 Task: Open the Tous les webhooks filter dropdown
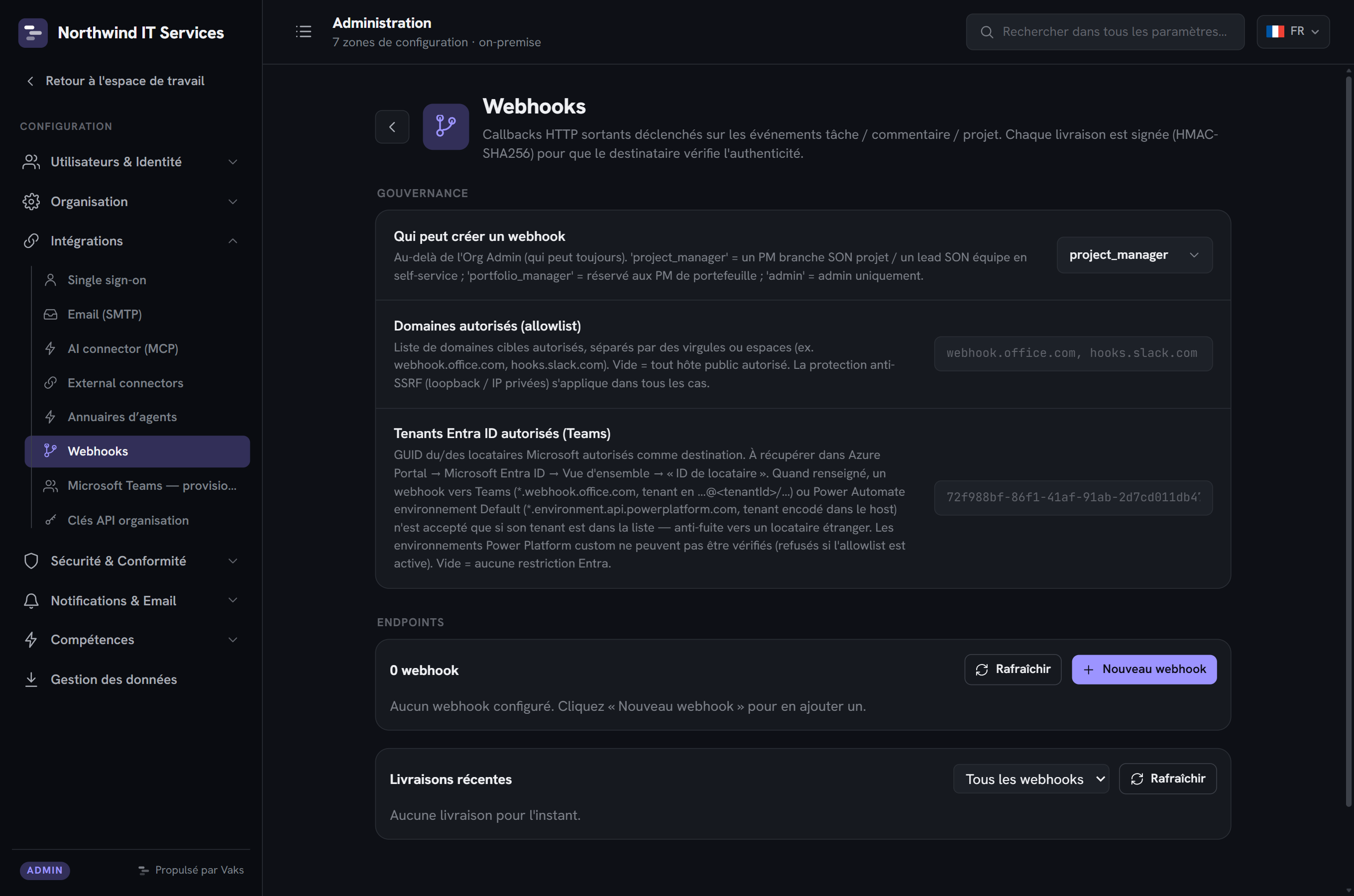coord(1030,779)
